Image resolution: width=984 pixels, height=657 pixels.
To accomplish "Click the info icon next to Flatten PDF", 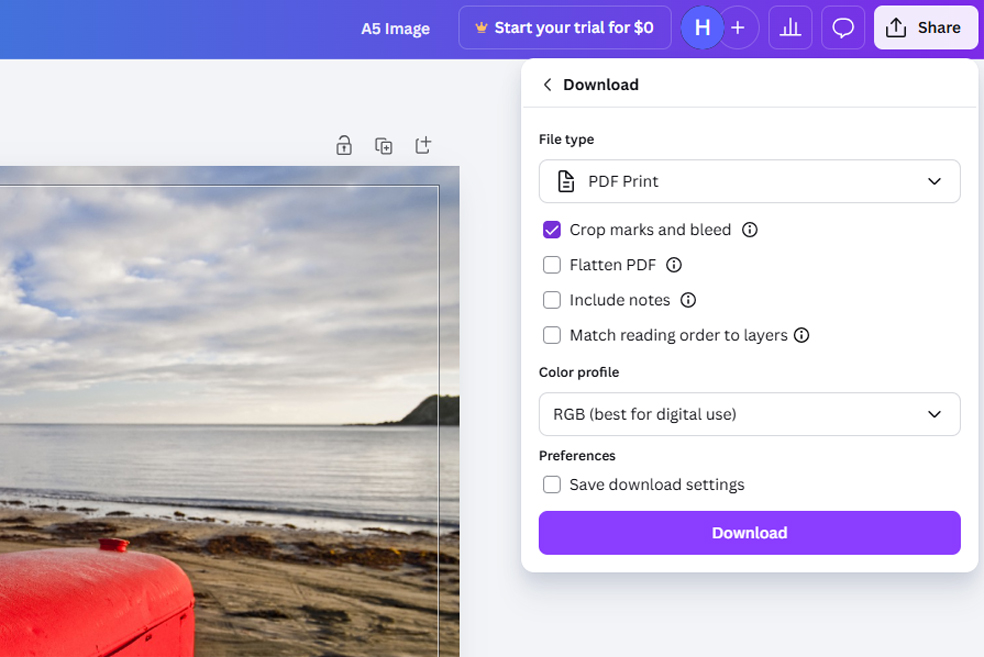I will coord(673,265).
